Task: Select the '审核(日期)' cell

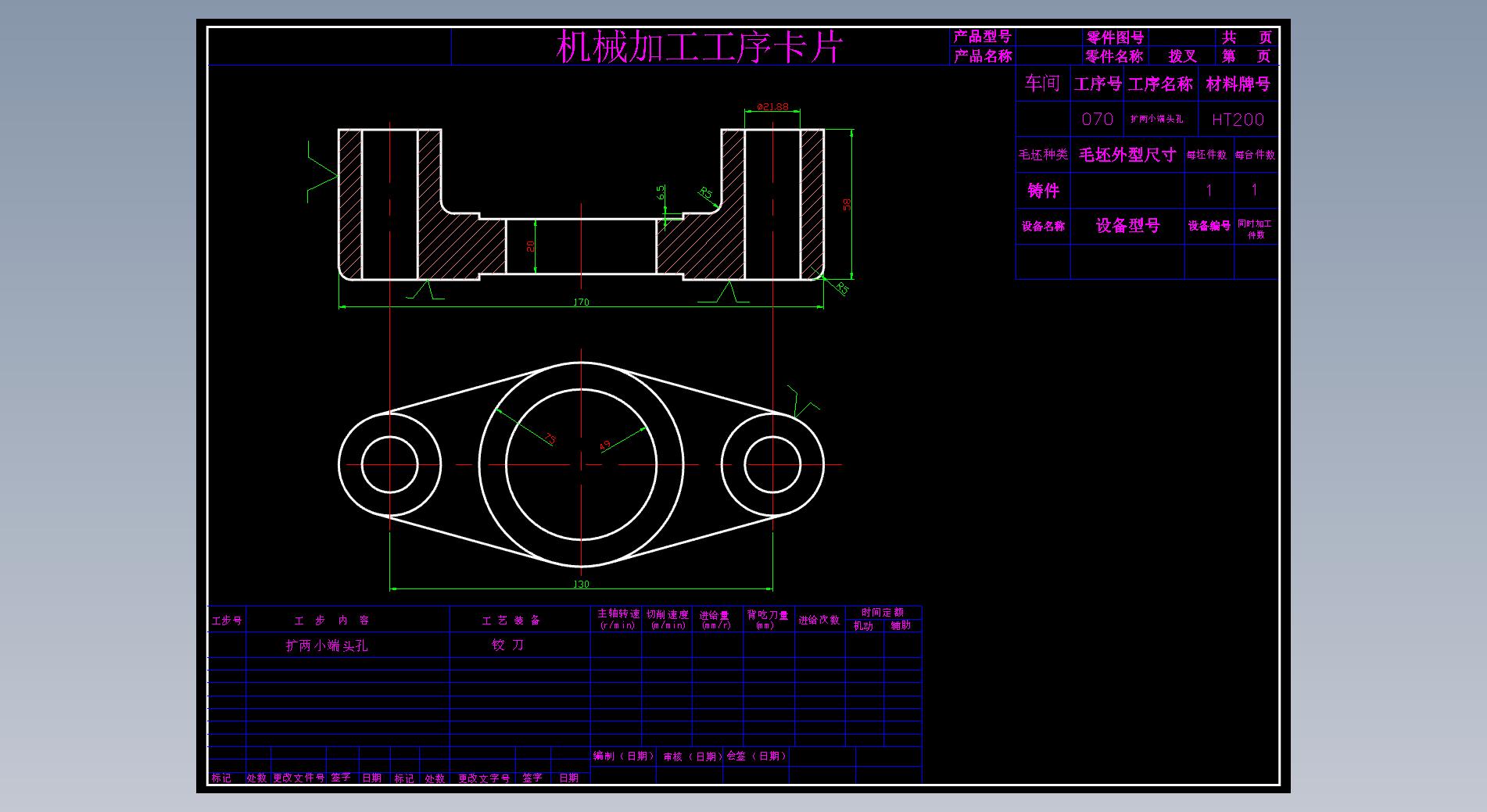Action: click(693, 757)
